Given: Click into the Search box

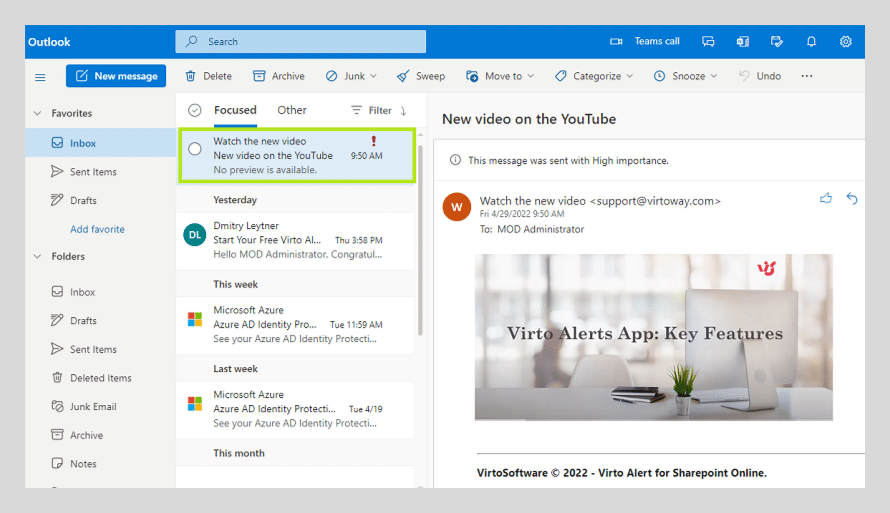Looking at the screenshot, I should coord(300,41).
